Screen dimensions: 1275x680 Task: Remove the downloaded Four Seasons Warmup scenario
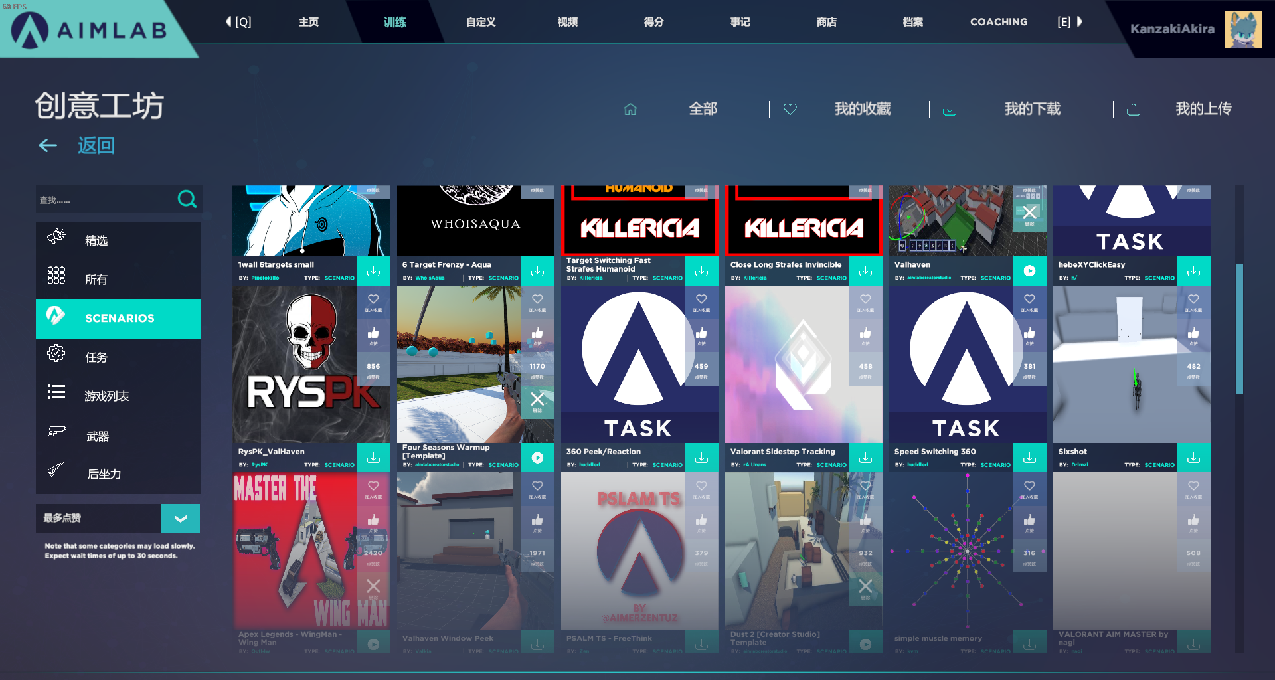click(x=537, y=400)
